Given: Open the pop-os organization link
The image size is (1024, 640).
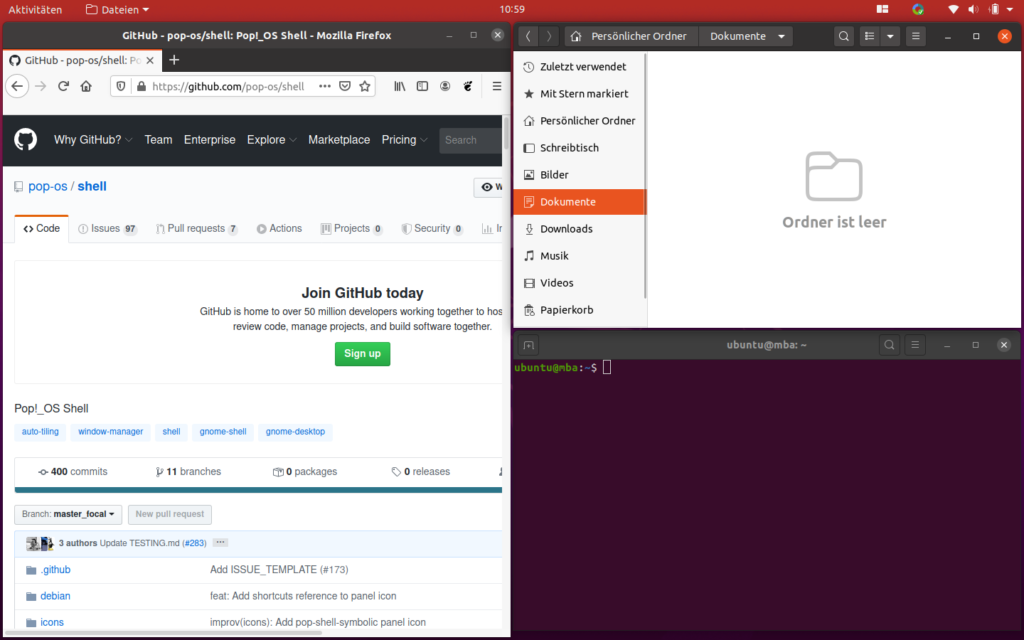Looking at the screenshot, I should point(48,186).
